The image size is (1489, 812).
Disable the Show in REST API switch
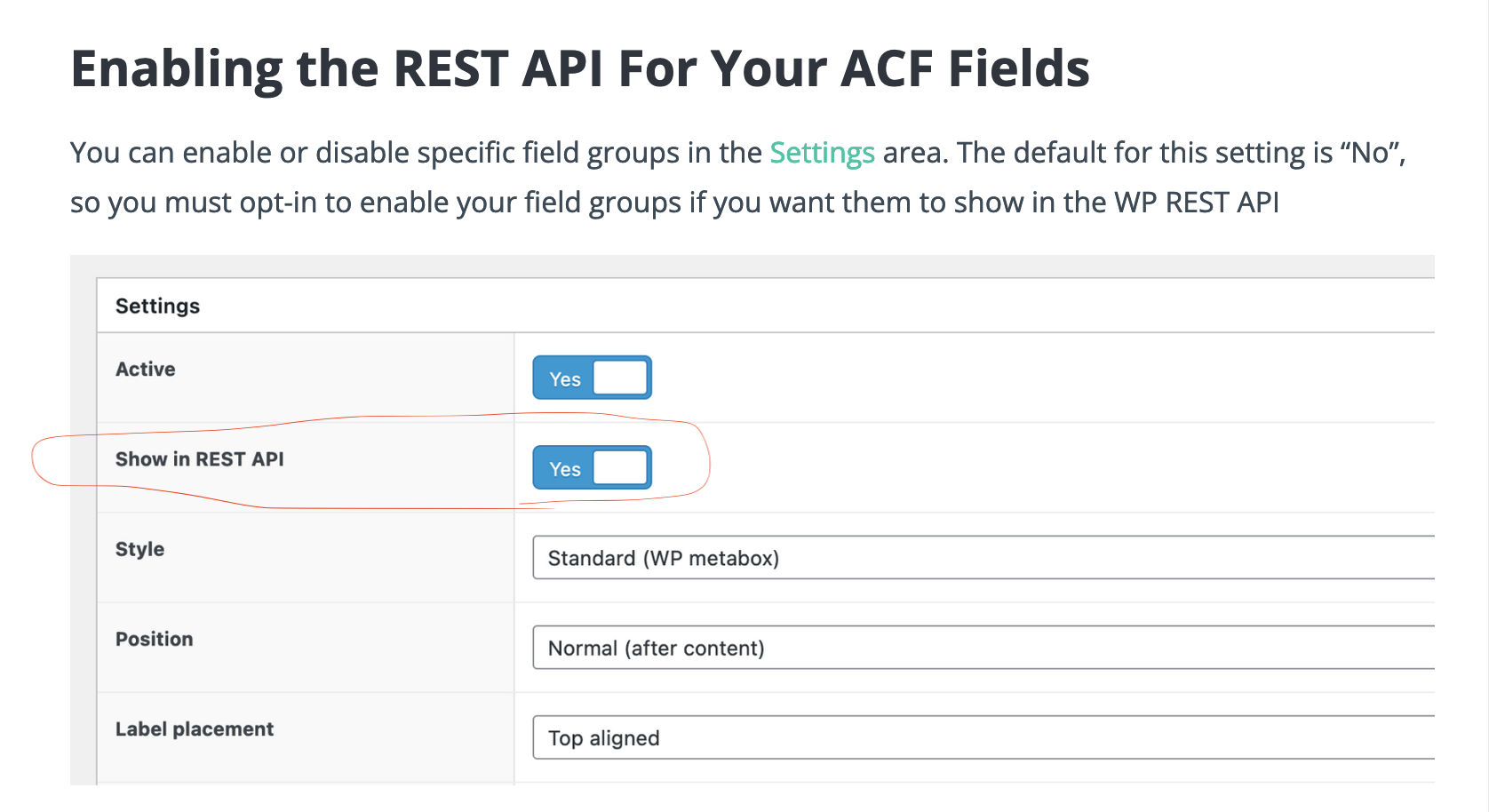(592, 468)
